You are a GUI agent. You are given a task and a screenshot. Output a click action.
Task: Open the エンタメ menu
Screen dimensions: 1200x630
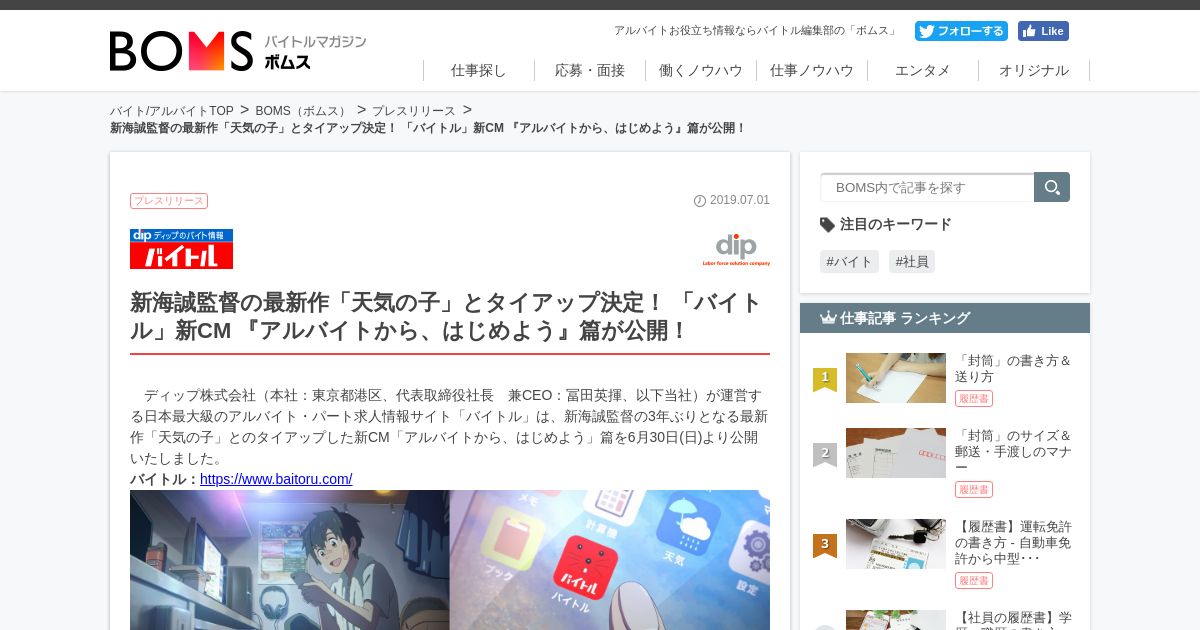pos(923,70)
